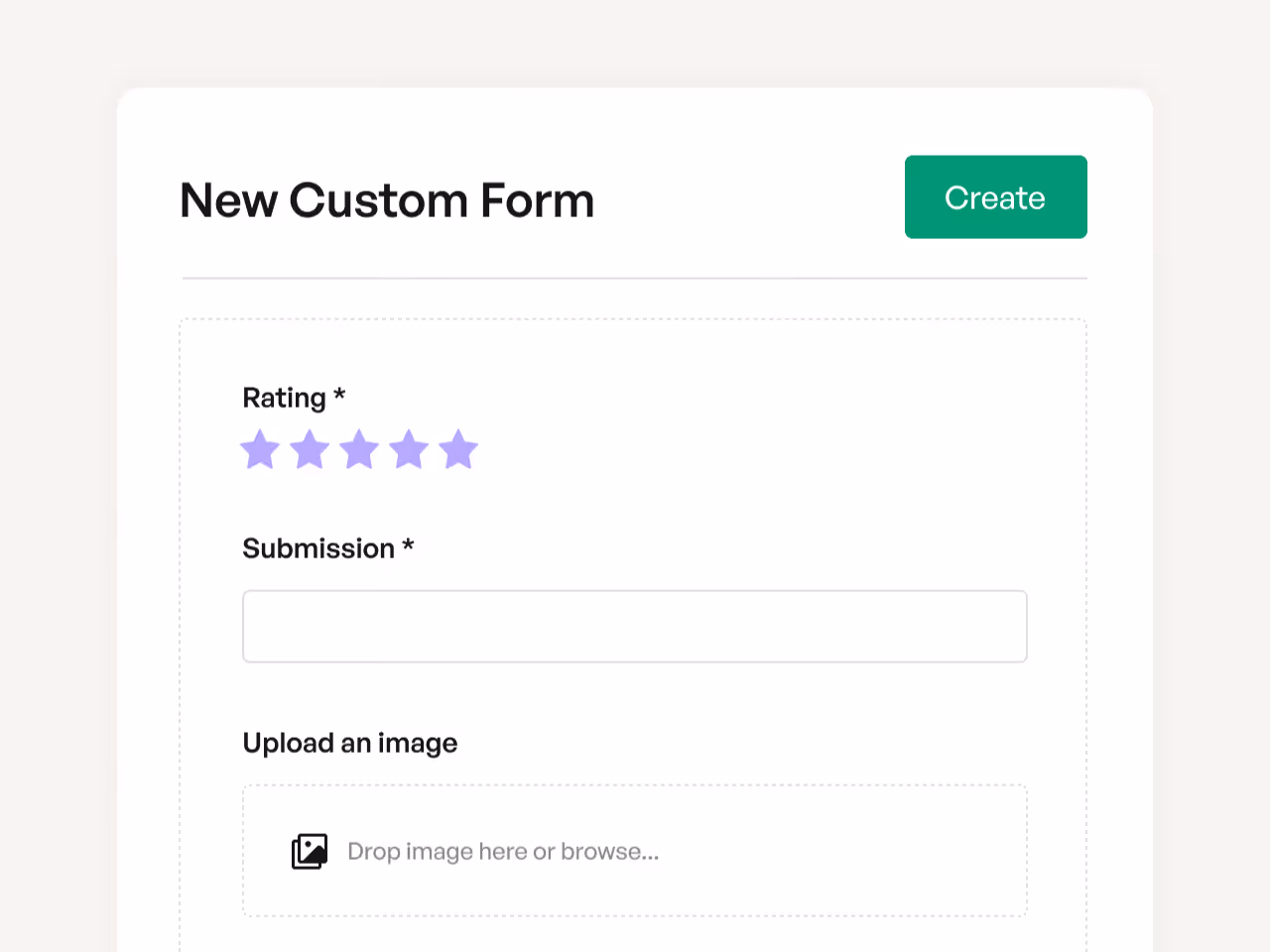Click the Upload an image label
This screenshot has width=1270, height=952.
pyautogui.click(x=349, y=743)
